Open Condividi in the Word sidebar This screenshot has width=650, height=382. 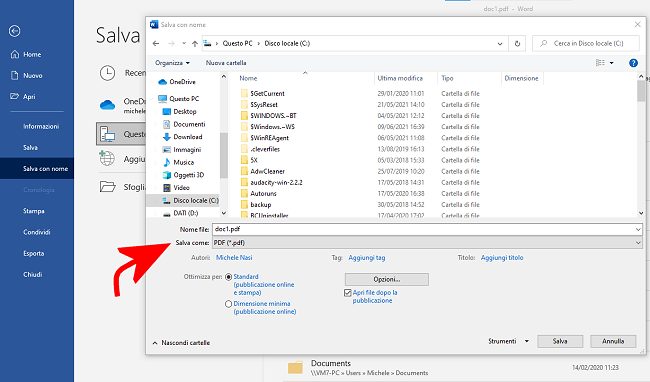click(36, 232)
